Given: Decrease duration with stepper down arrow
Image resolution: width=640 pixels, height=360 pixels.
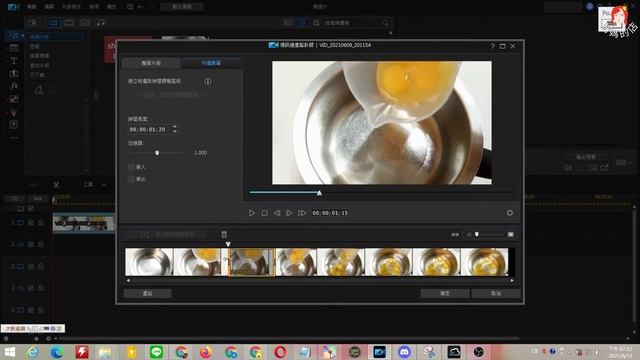Looking at the screenshot, I should (x=175, y=131).
